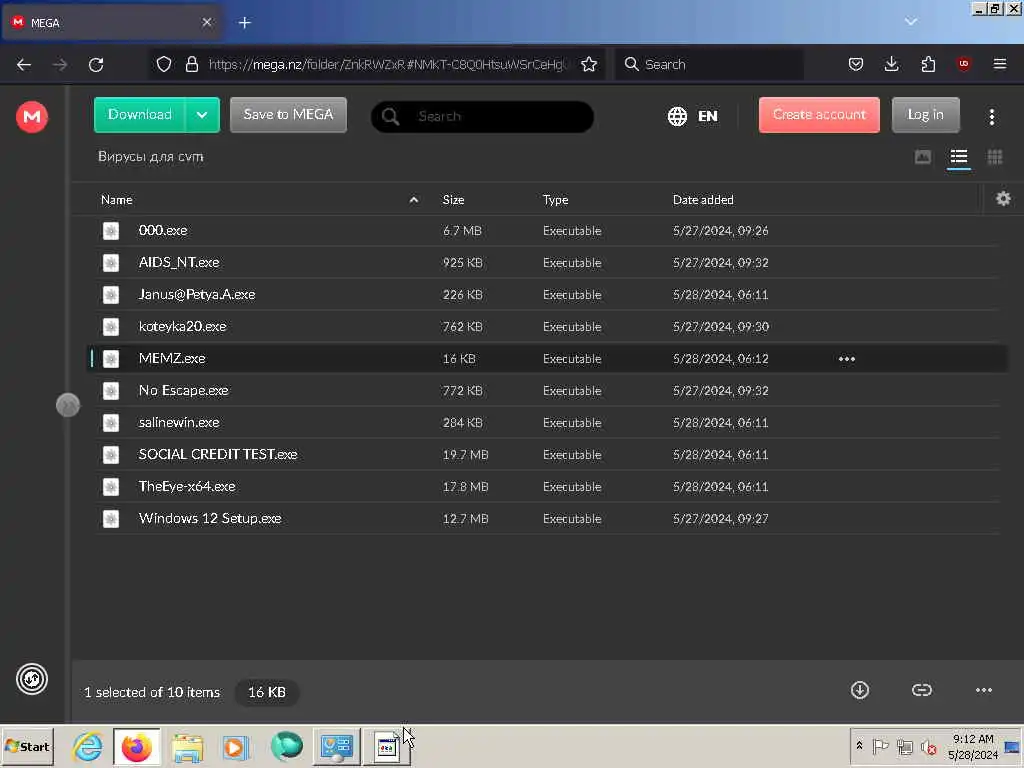
Task: Click the MEGA search field
Action: 483,116
